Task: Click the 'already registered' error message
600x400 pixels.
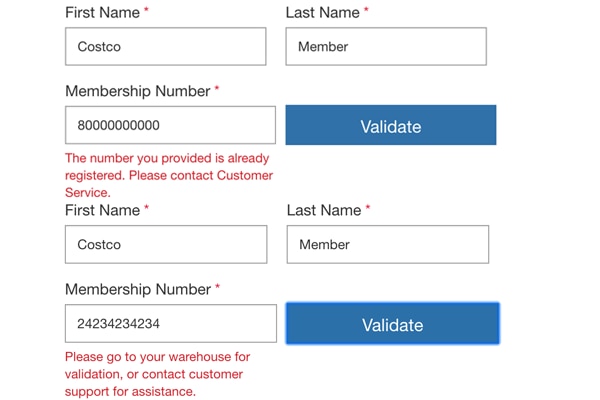Action: [168, 175]
